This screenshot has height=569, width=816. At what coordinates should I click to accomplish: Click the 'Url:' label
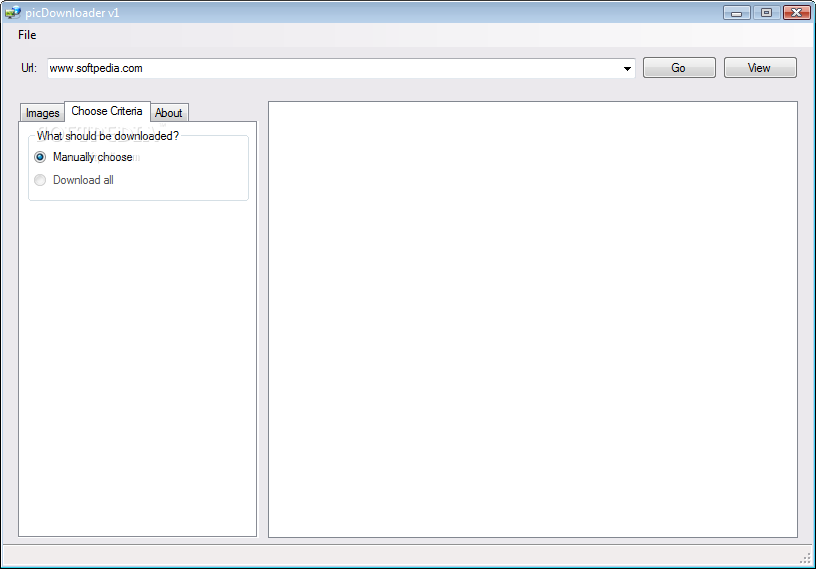pyautogui.click(x=29, y=68)
